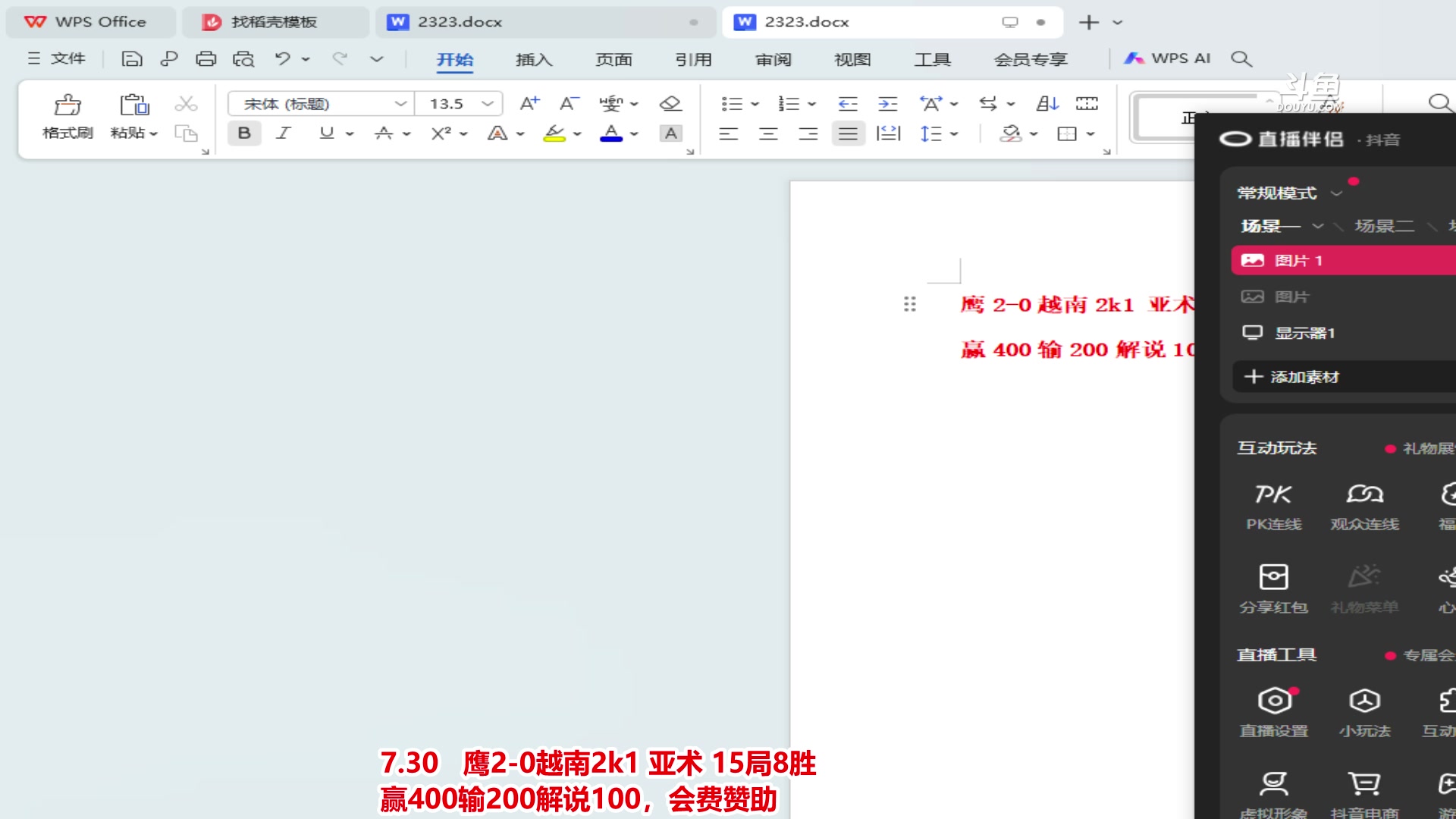Add a new tab with plus button
The image size is (1456, 819).
pos(1088,22)
